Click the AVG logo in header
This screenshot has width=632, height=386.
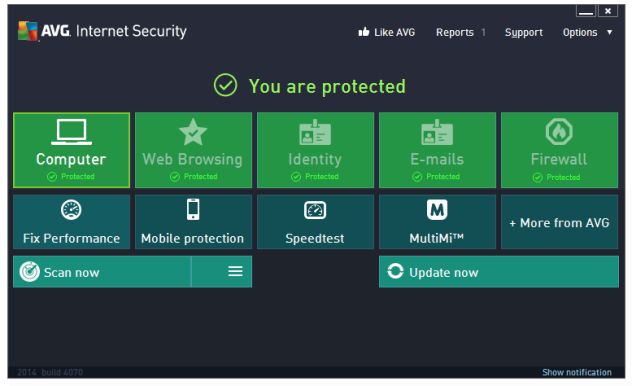click(28, 31)
